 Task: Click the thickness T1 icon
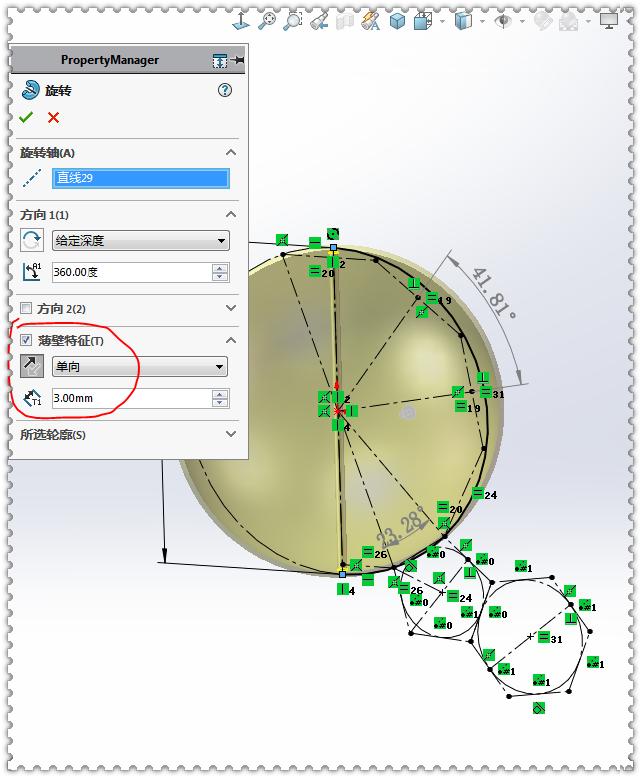(x=32, y=398)
